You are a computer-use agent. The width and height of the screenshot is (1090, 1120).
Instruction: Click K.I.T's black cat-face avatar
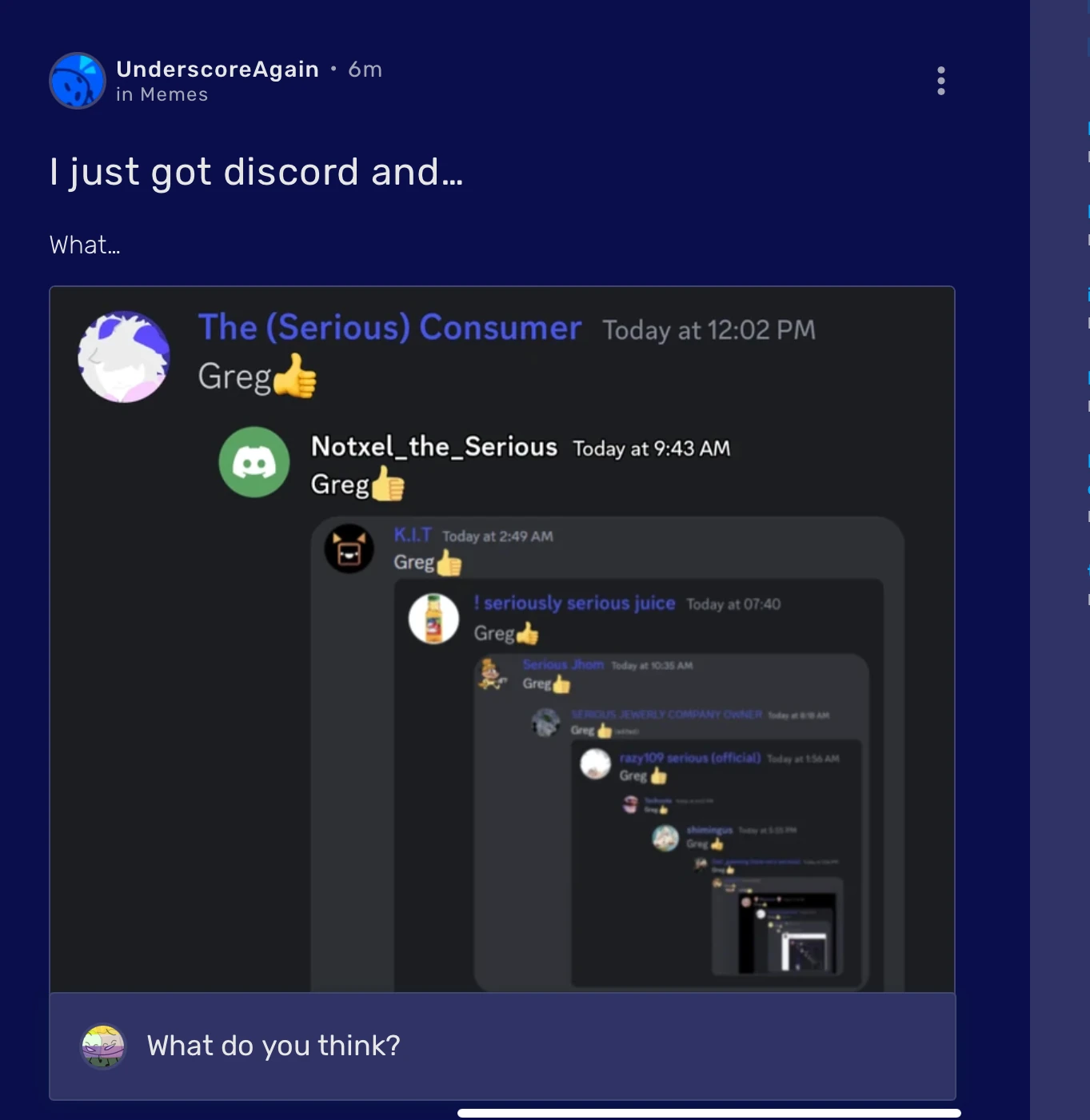349,548
